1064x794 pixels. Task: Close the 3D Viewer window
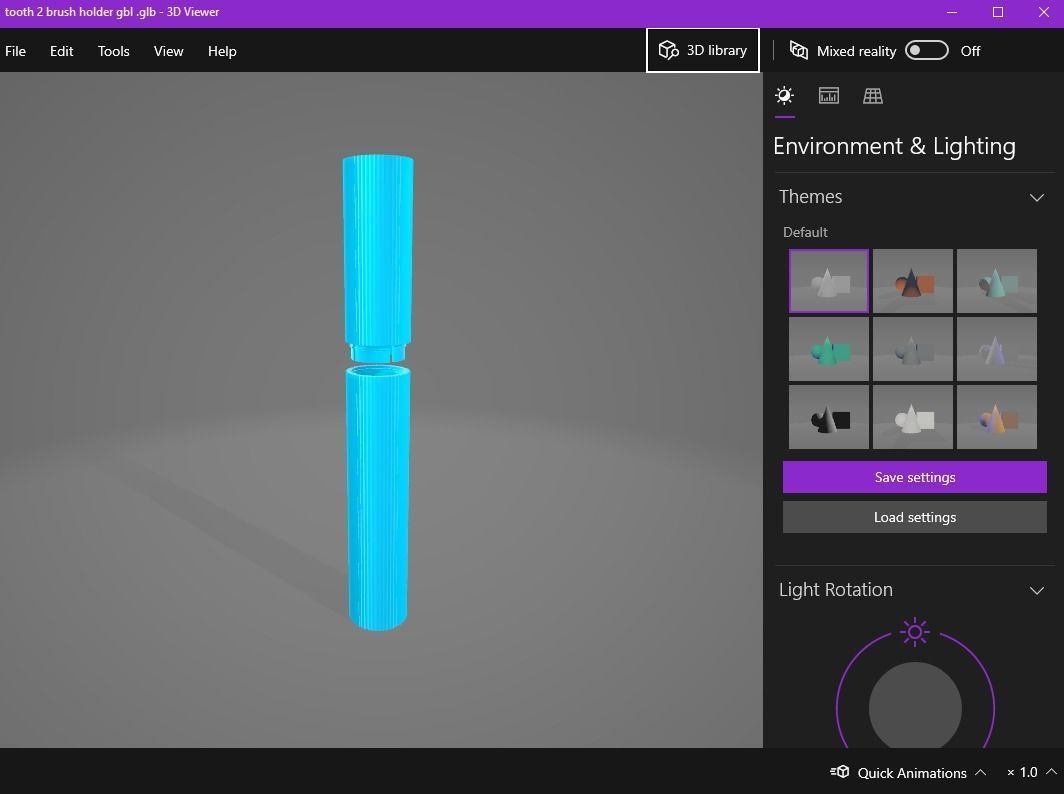pyautogui.click(x=1043, y=12)
